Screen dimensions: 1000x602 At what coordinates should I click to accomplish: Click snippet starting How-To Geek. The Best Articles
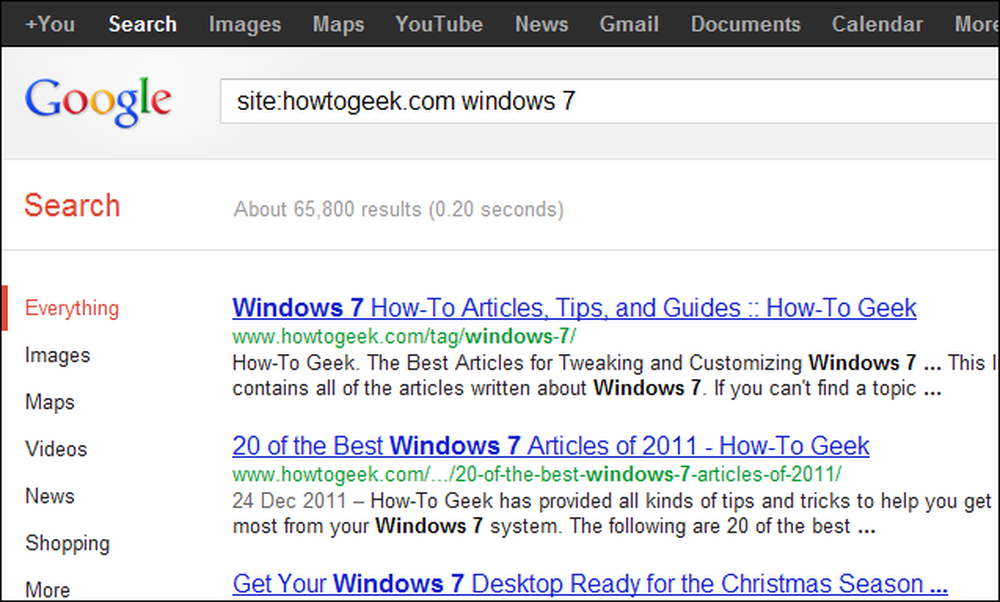coord(615,376)
